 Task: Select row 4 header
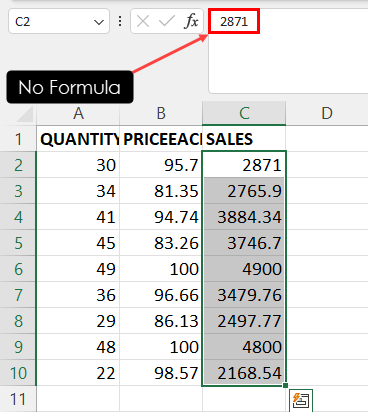pyautogui.click(x=18, y=217)
